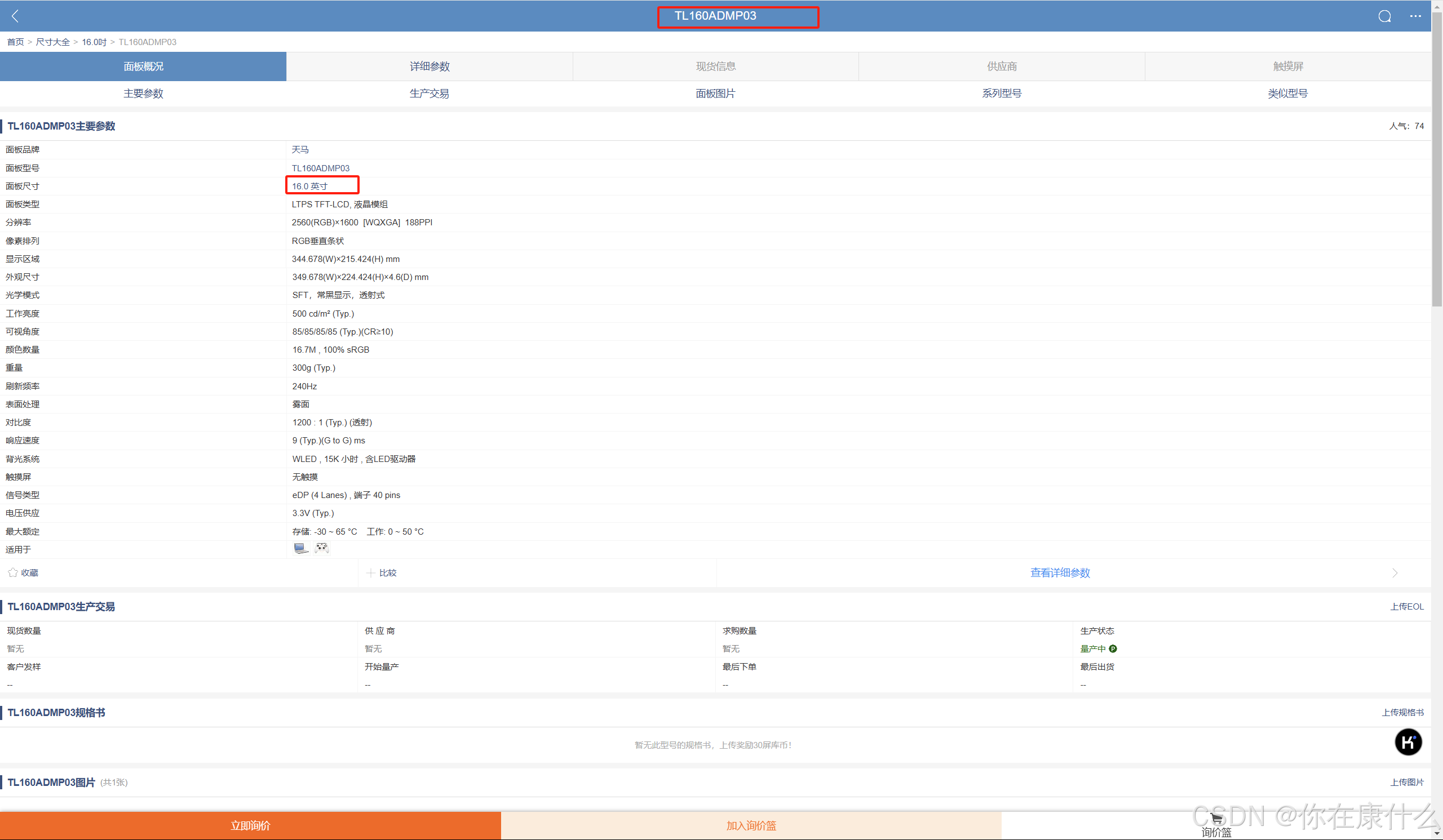Open the three-dots more menu
Viewport: 1443px width, 840px height.
pyautogui.click(x=1415, y=16)
